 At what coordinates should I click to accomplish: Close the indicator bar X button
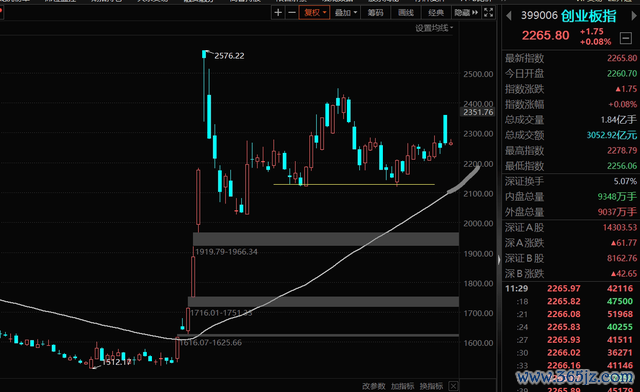[453, 386]
